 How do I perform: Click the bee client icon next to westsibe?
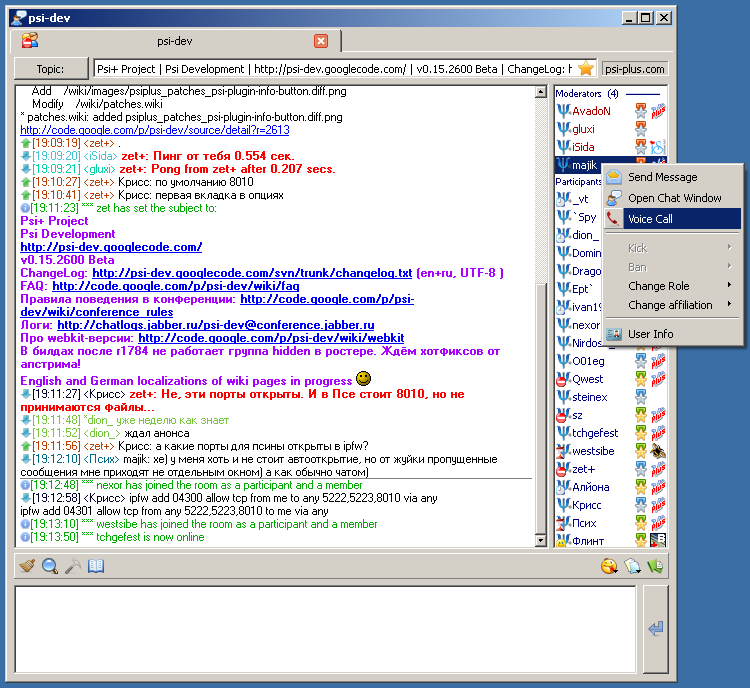[x=657, y=452]
